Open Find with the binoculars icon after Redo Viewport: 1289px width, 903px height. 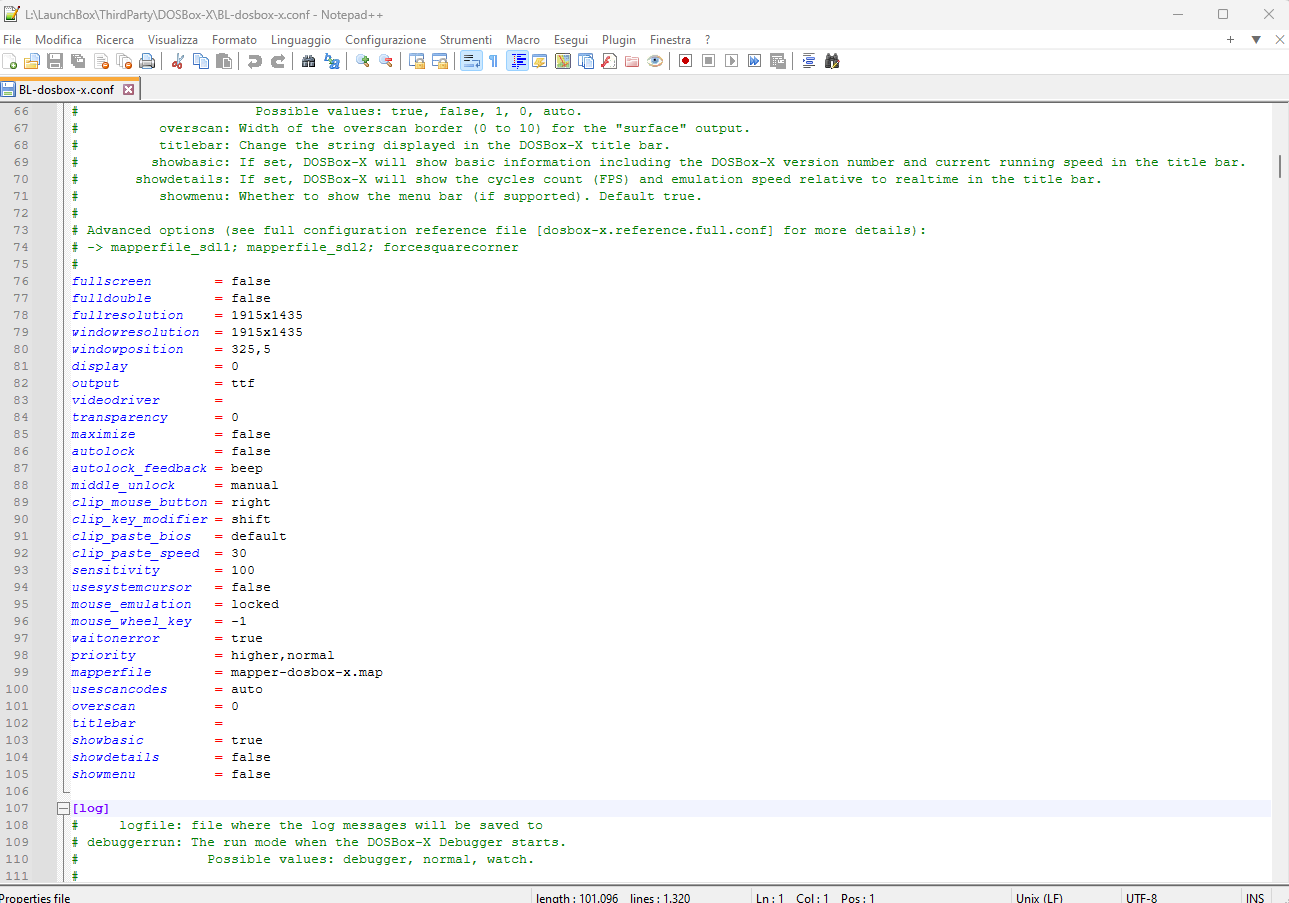(x=309, y=61)
